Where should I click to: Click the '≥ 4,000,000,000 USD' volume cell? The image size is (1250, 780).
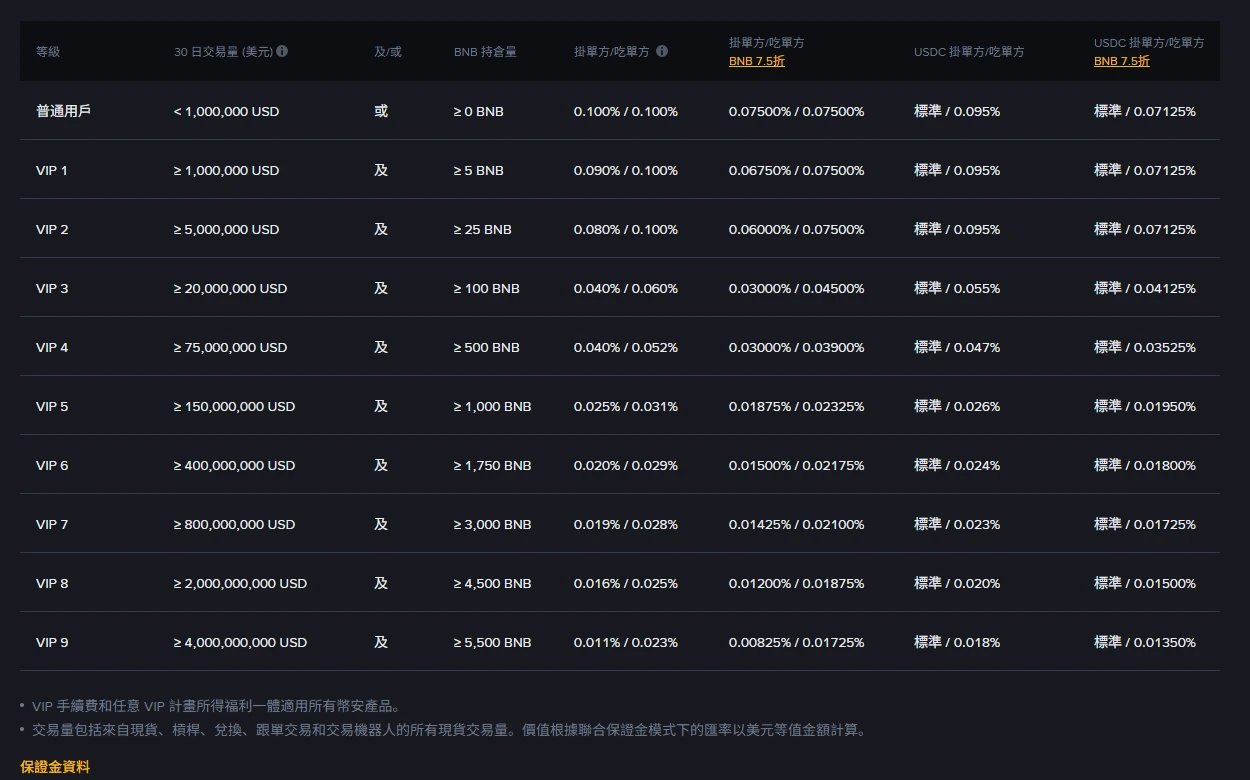click(x=240, y=642)
